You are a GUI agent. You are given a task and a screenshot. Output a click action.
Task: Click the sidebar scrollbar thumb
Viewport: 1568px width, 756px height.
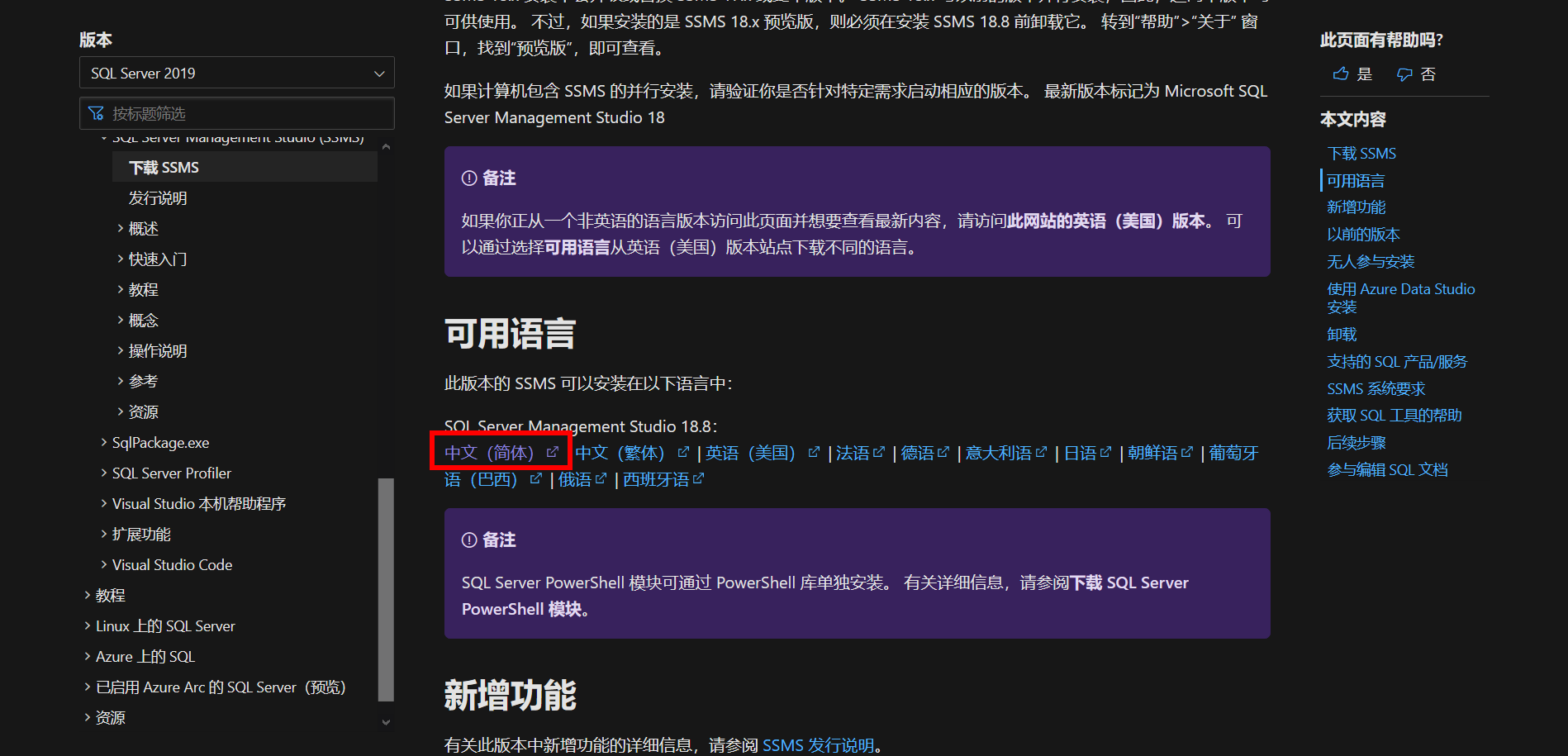tap(386, 589)
